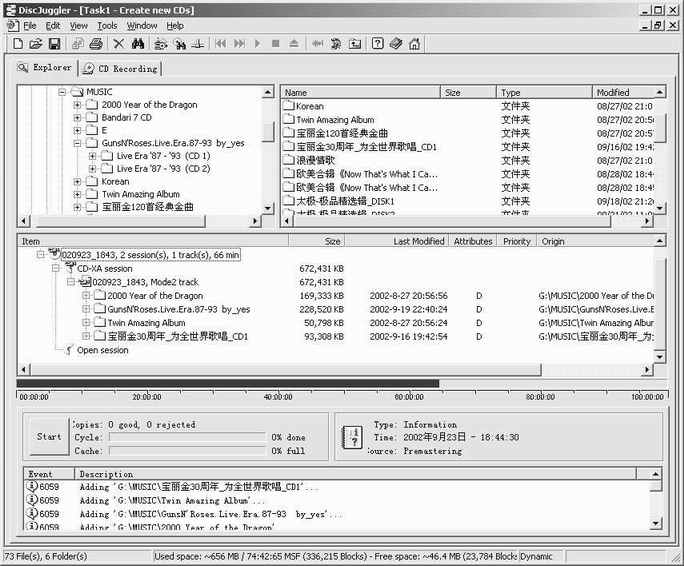684x566 pixels.
Task: Expand the Korean folder in the tree
Action: tap(77, 181)
